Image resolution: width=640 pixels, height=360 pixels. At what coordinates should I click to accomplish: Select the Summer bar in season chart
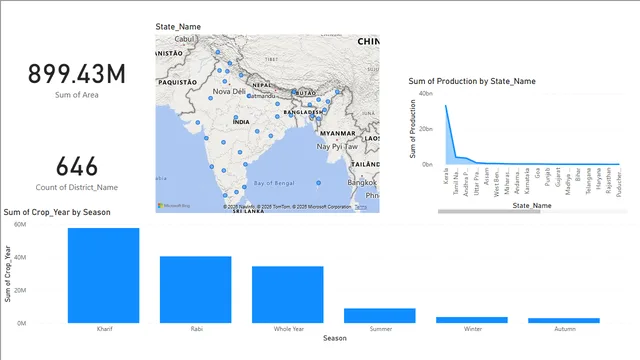(380, 316)
